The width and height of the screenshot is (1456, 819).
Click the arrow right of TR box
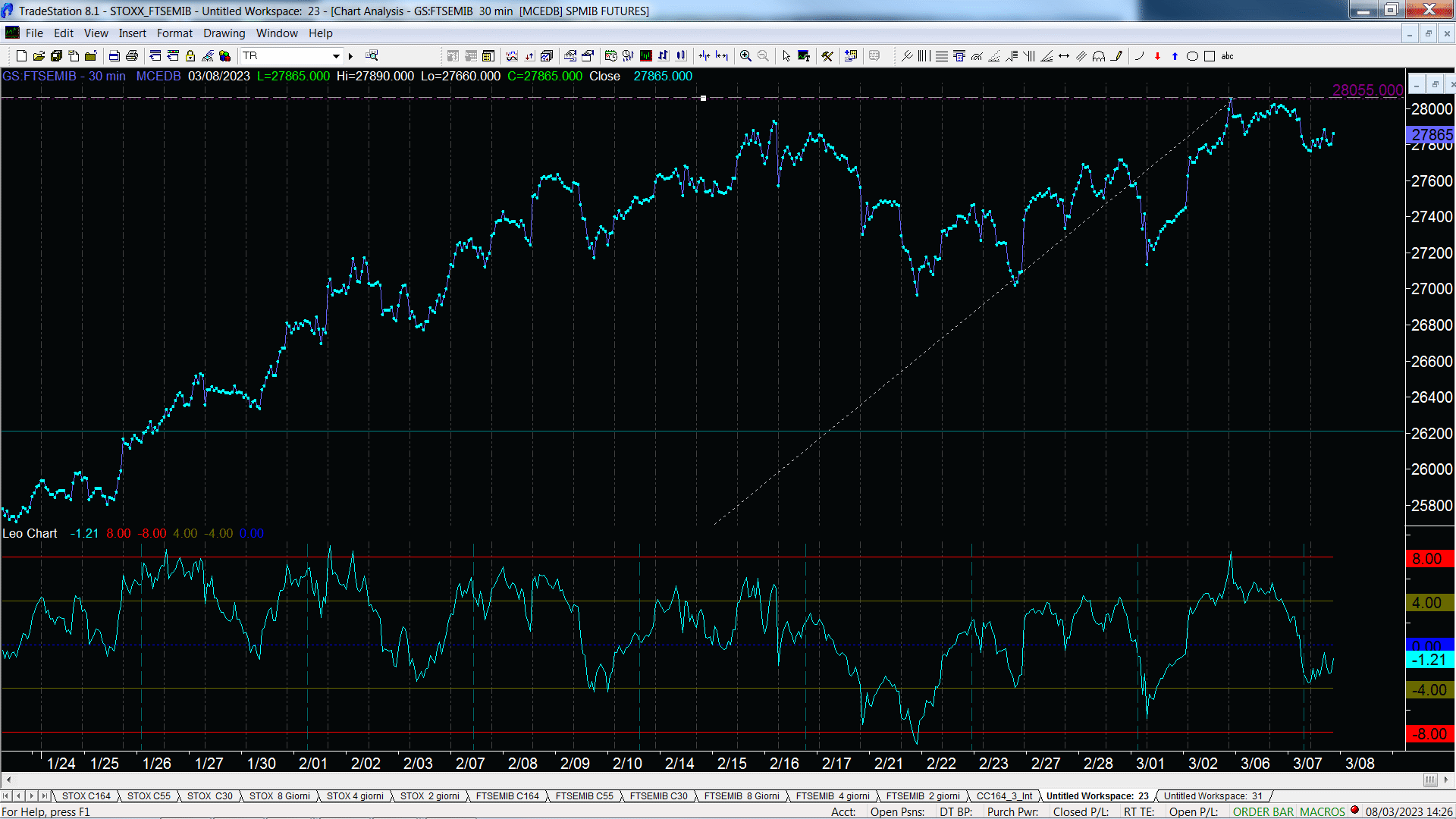point(350,56)
